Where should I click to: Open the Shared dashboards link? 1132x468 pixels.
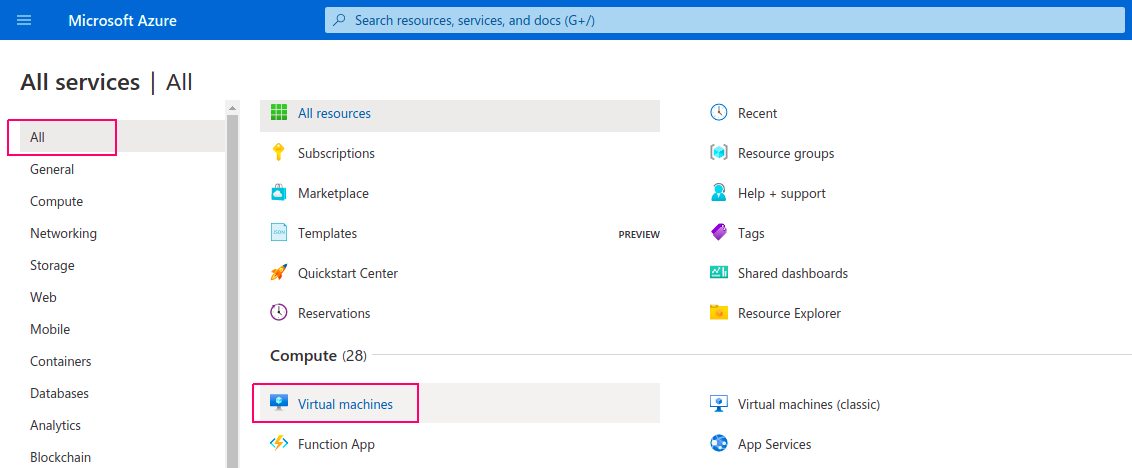pyautogui.click(x=793, y=273)
